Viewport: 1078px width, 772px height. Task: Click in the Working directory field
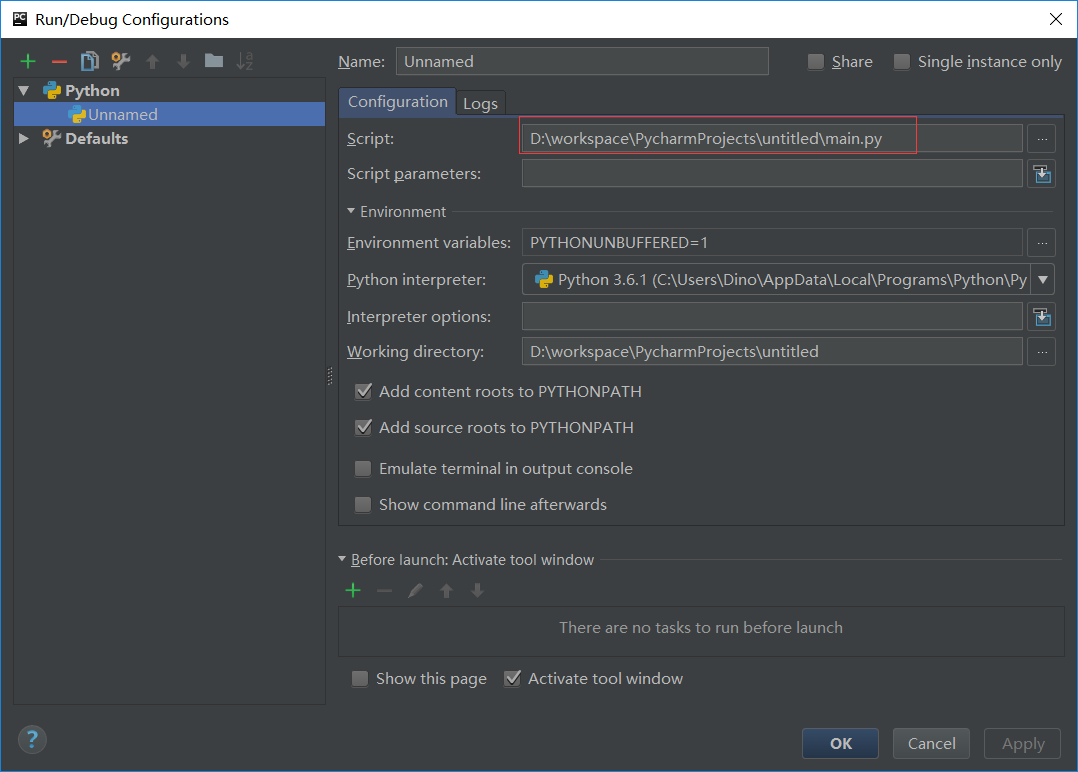(x=772, y=352)
